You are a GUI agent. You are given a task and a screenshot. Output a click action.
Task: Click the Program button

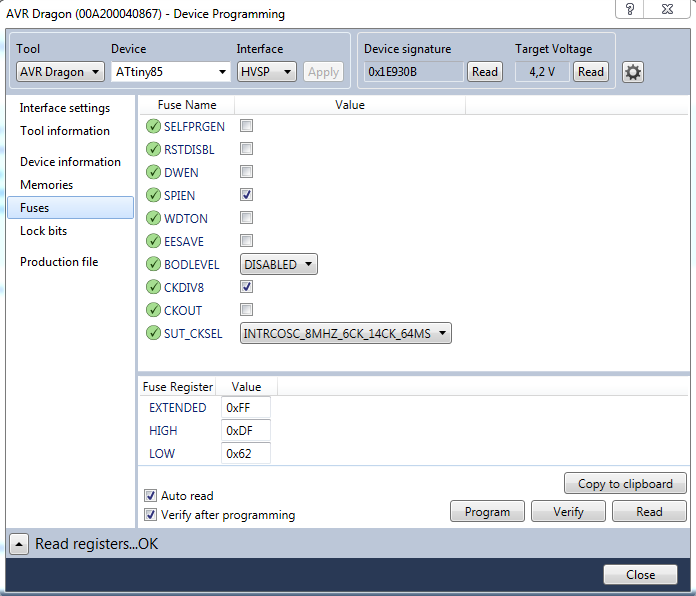pos(487,512)
